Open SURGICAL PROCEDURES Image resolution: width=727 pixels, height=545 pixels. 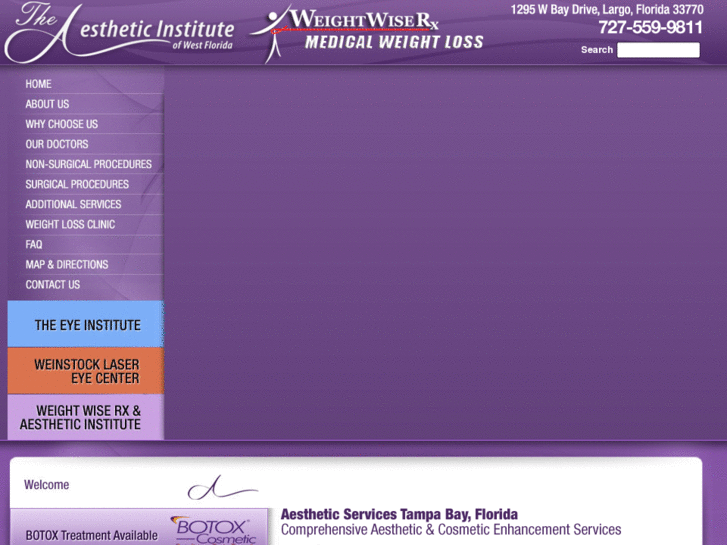click(77, 184)
